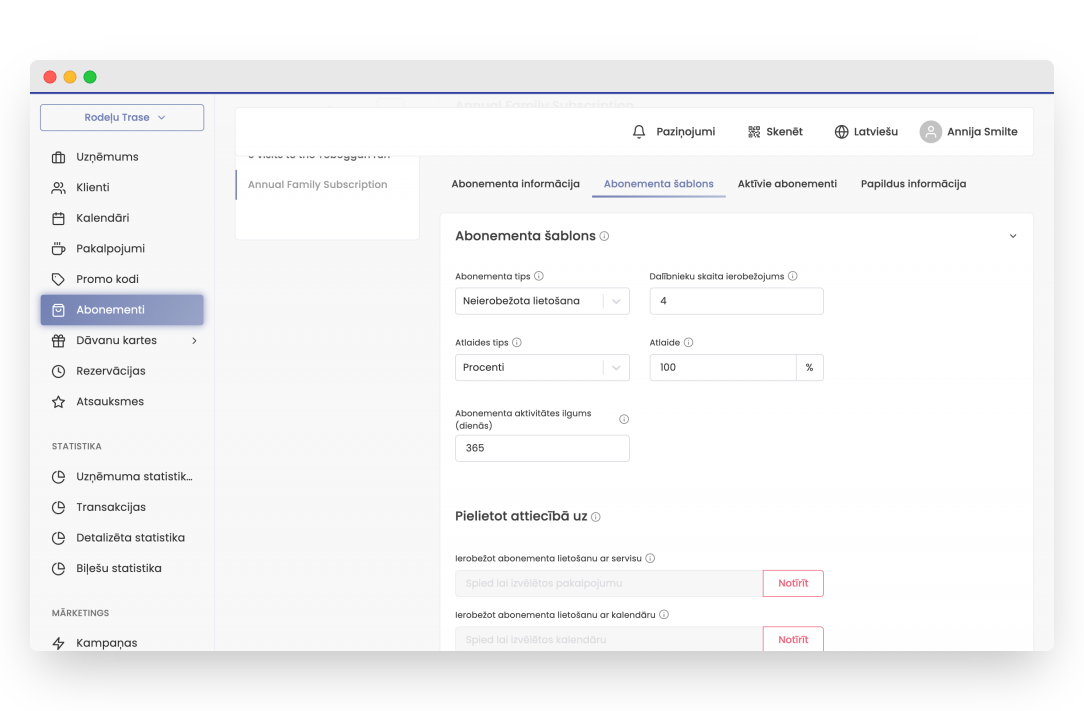Click Annija Smilte's user avatar
1084x711 pixels.
pos(931,132)
